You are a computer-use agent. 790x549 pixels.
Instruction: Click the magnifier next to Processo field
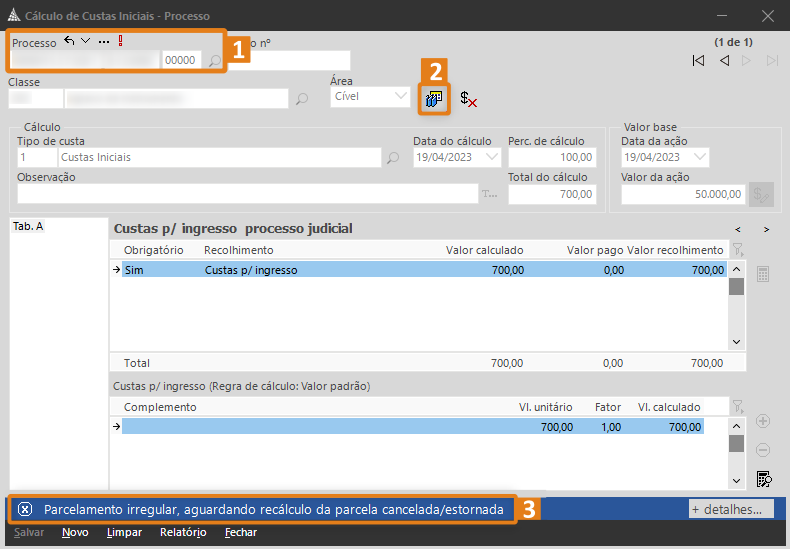tap(214, 61)
